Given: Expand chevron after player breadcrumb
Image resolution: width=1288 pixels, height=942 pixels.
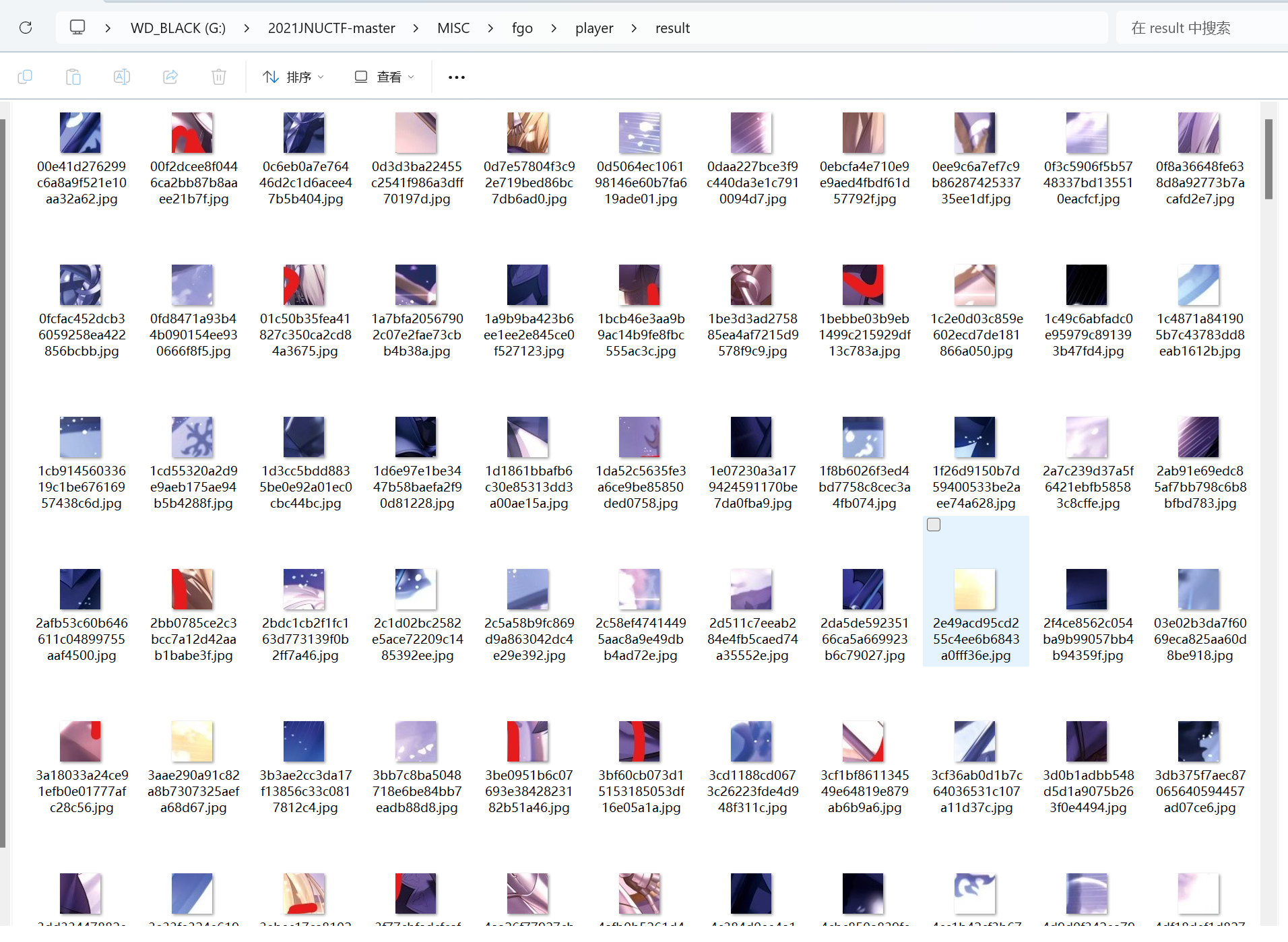Looking at the screenshot, I should tap(634, 28).
